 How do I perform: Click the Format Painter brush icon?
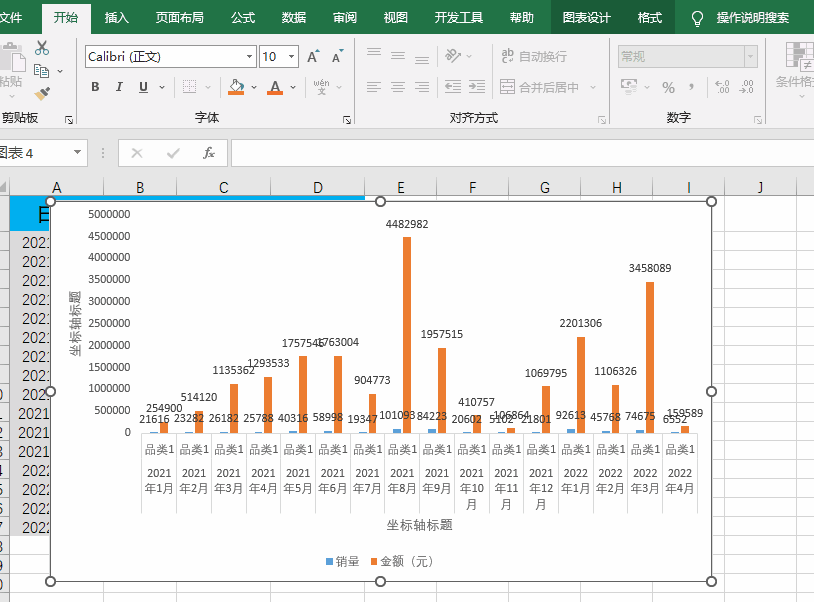pyautogui.click(x=42, y=93)
